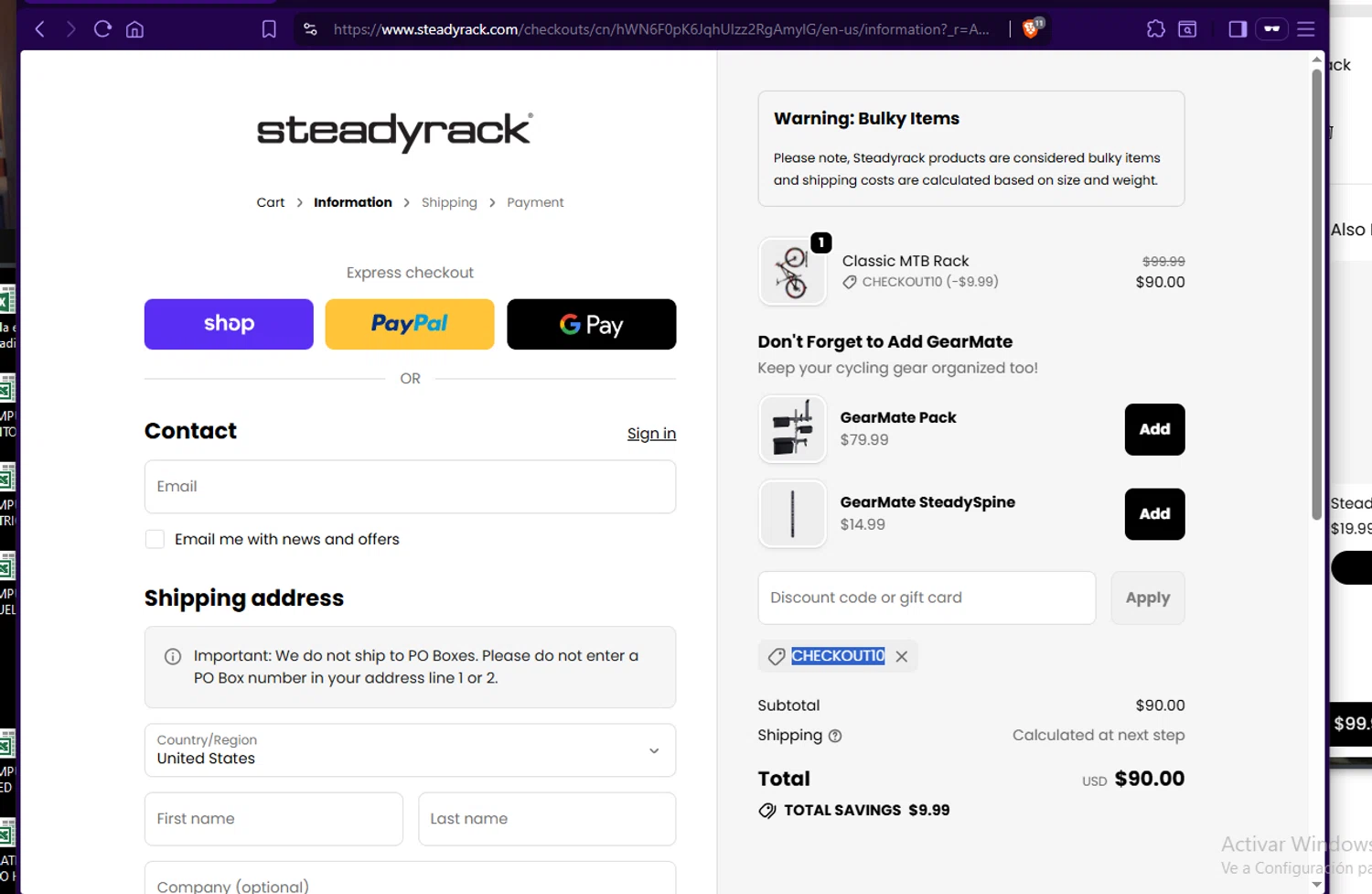Click the Warning: Bulky Items heading
The height and width of the screenshot is (894, 1372).
(866, 118)
